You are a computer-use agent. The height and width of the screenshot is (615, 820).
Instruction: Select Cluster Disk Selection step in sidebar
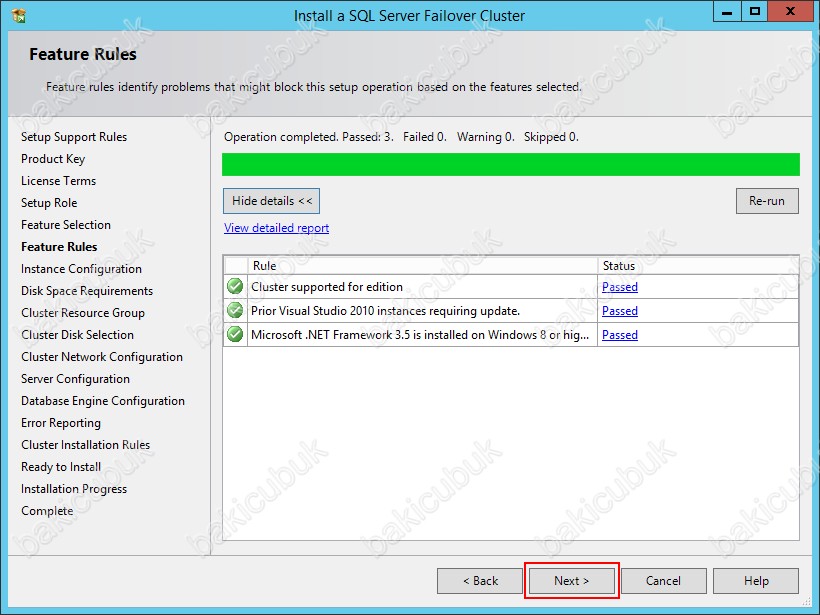pyautogui.click(x=77, y=335)
